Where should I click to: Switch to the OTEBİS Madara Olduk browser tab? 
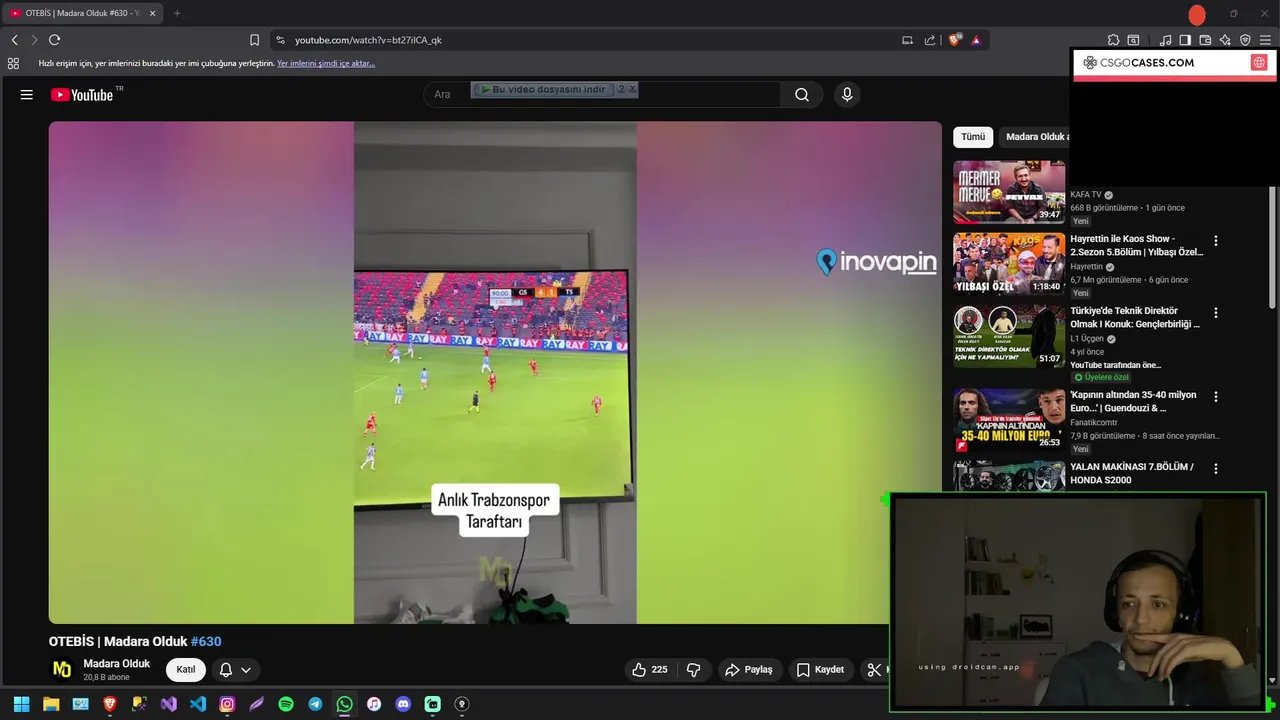coord(82,13)
